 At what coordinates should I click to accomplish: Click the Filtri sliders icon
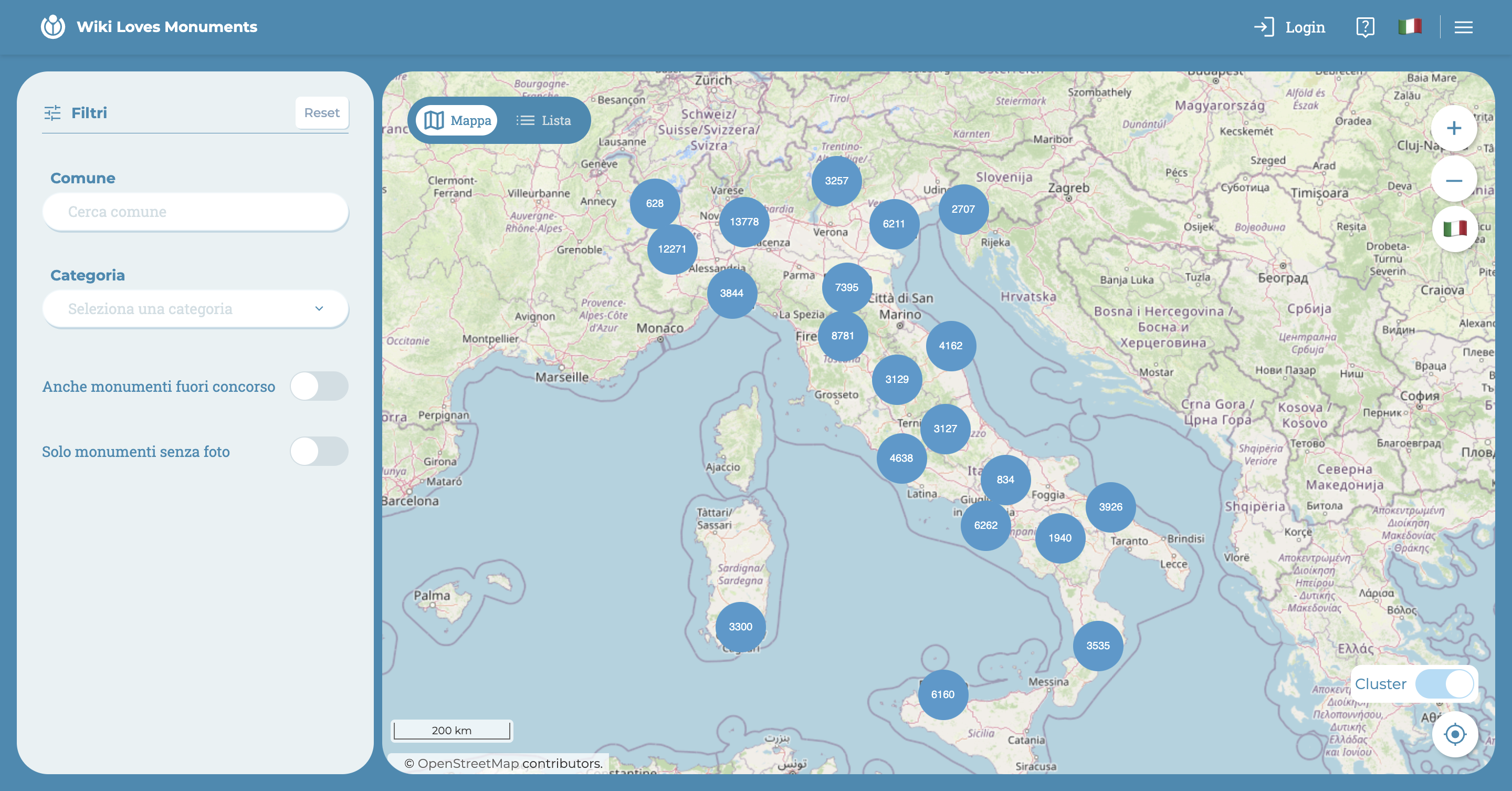54,112
